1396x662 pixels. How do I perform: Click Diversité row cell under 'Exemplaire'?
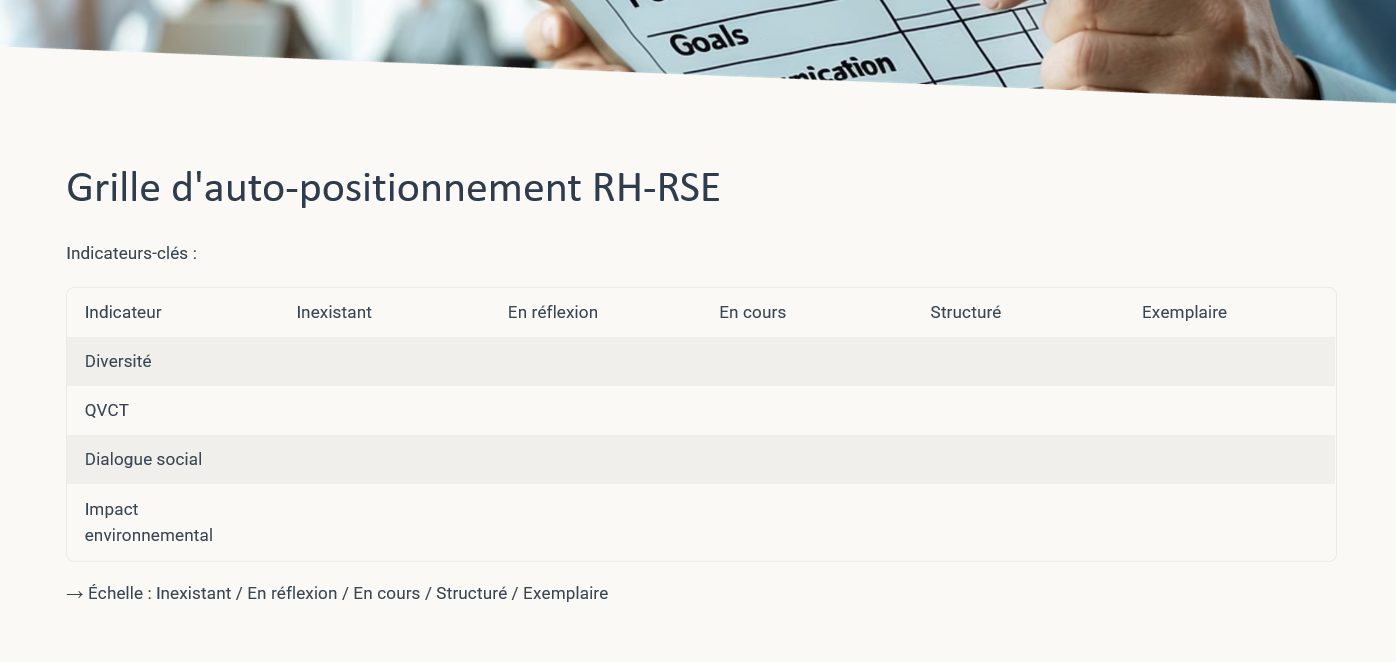point(1230,361)
